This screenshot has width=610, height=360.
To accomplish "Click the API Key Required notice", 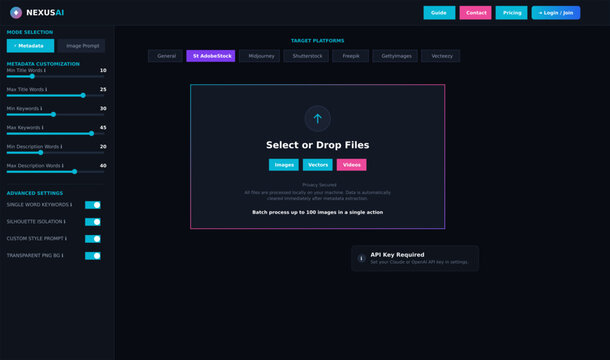I will 415,258.
